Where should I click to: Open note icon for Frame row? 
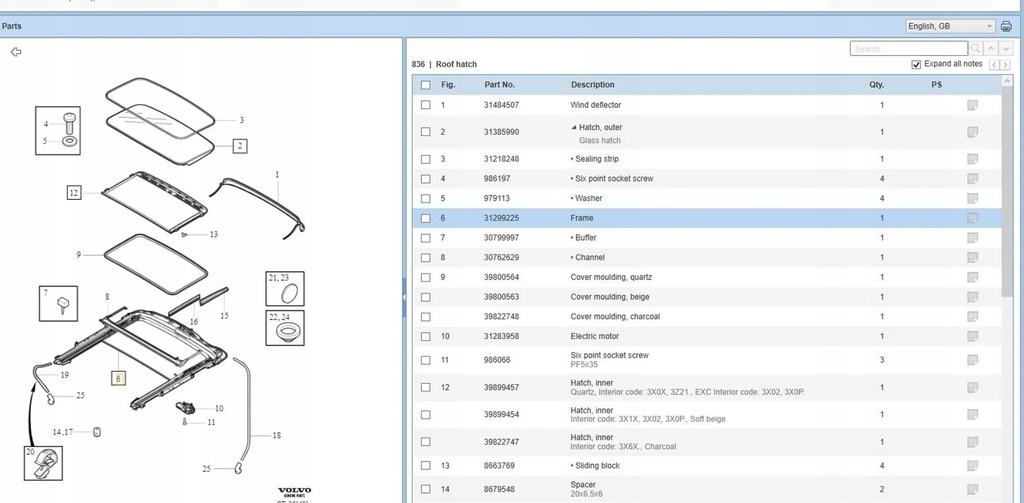[972, 218]
